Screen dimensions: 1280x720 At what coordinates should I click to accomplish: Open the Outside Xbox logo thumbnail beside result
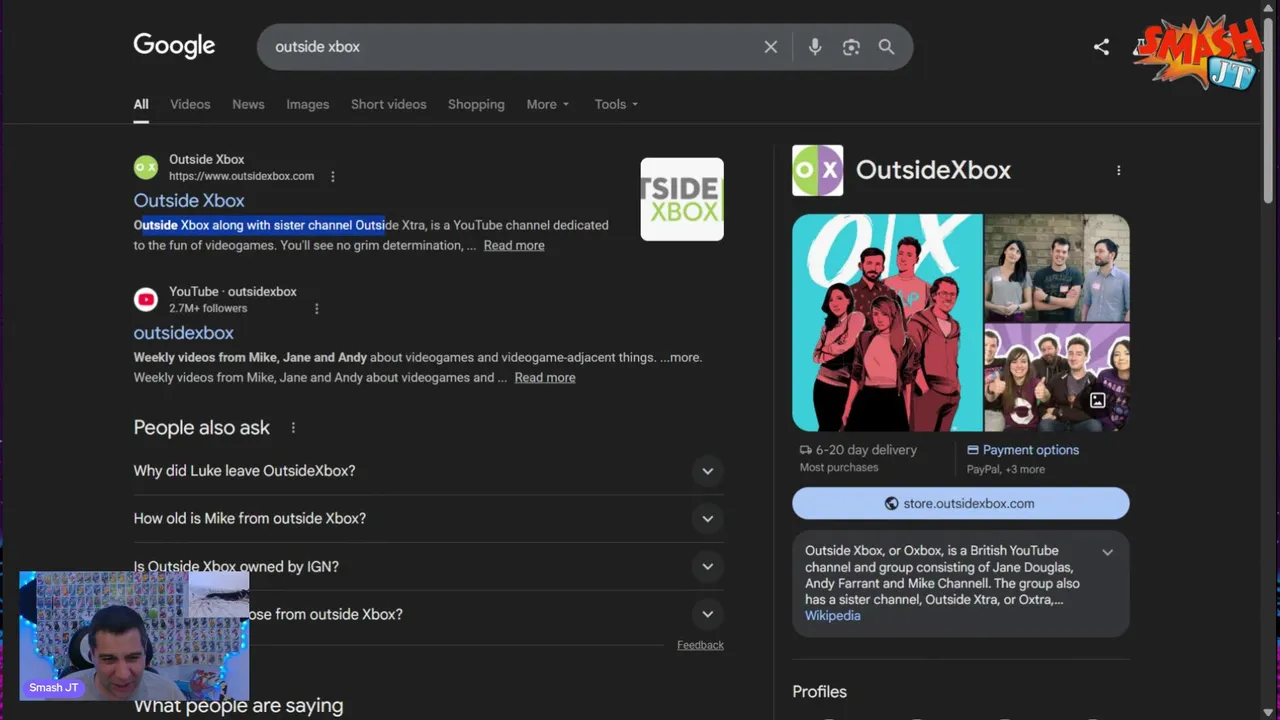(682, 199)
